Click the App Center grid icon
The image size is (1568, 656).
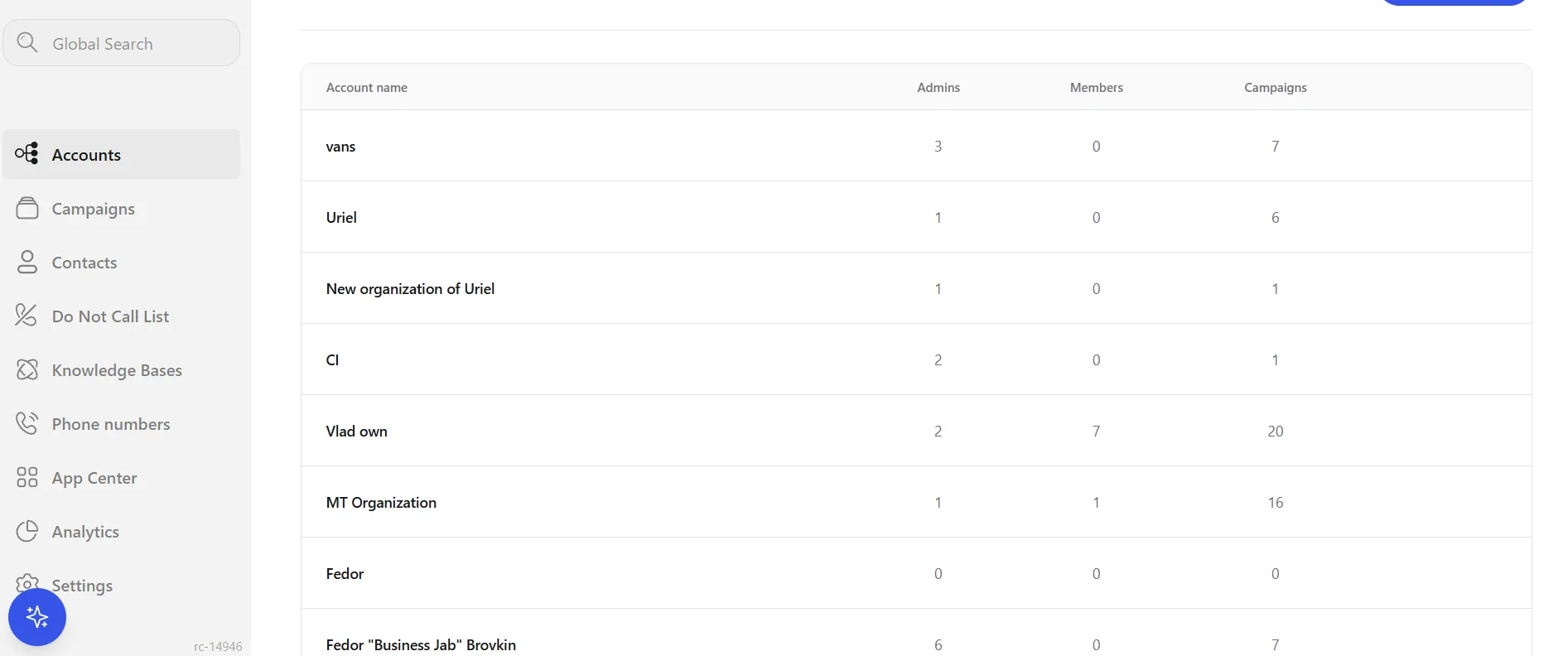click(x=27, y=477)
